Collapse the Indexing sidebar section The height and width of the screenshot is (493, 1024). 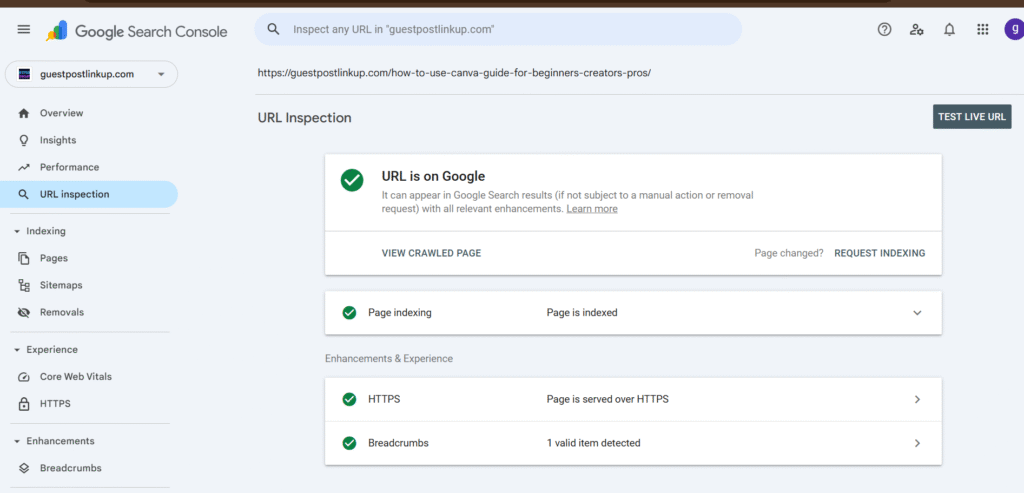point(17,232)
